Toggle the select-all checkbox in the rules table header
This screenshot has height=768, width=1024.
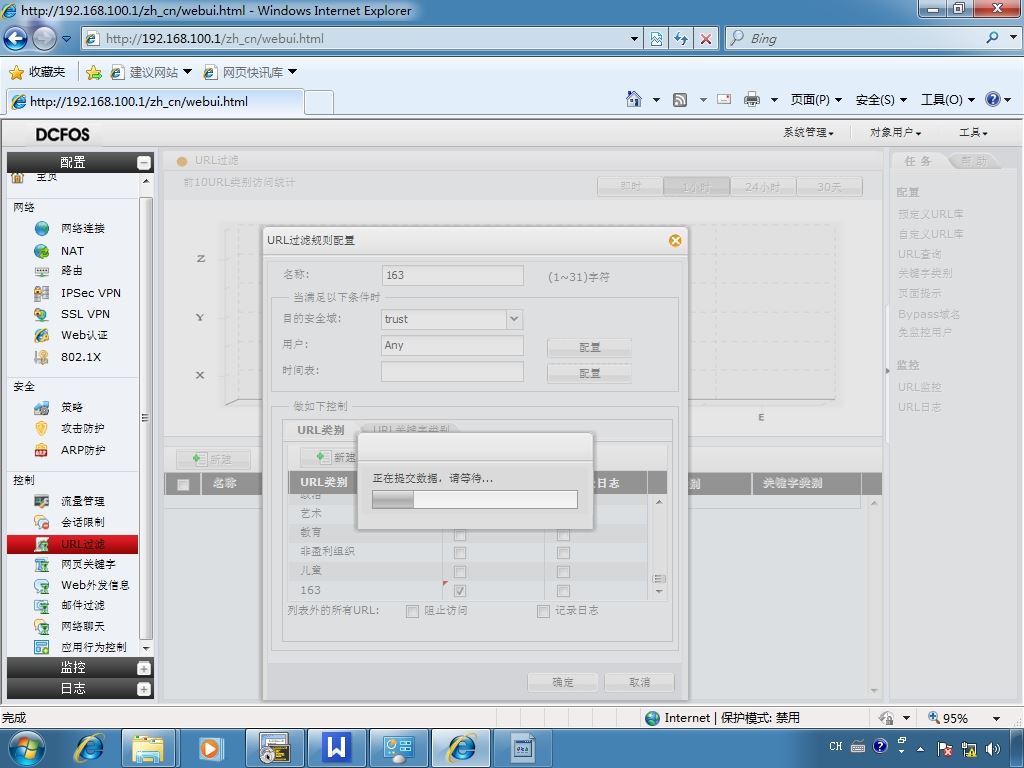point(184,485)
